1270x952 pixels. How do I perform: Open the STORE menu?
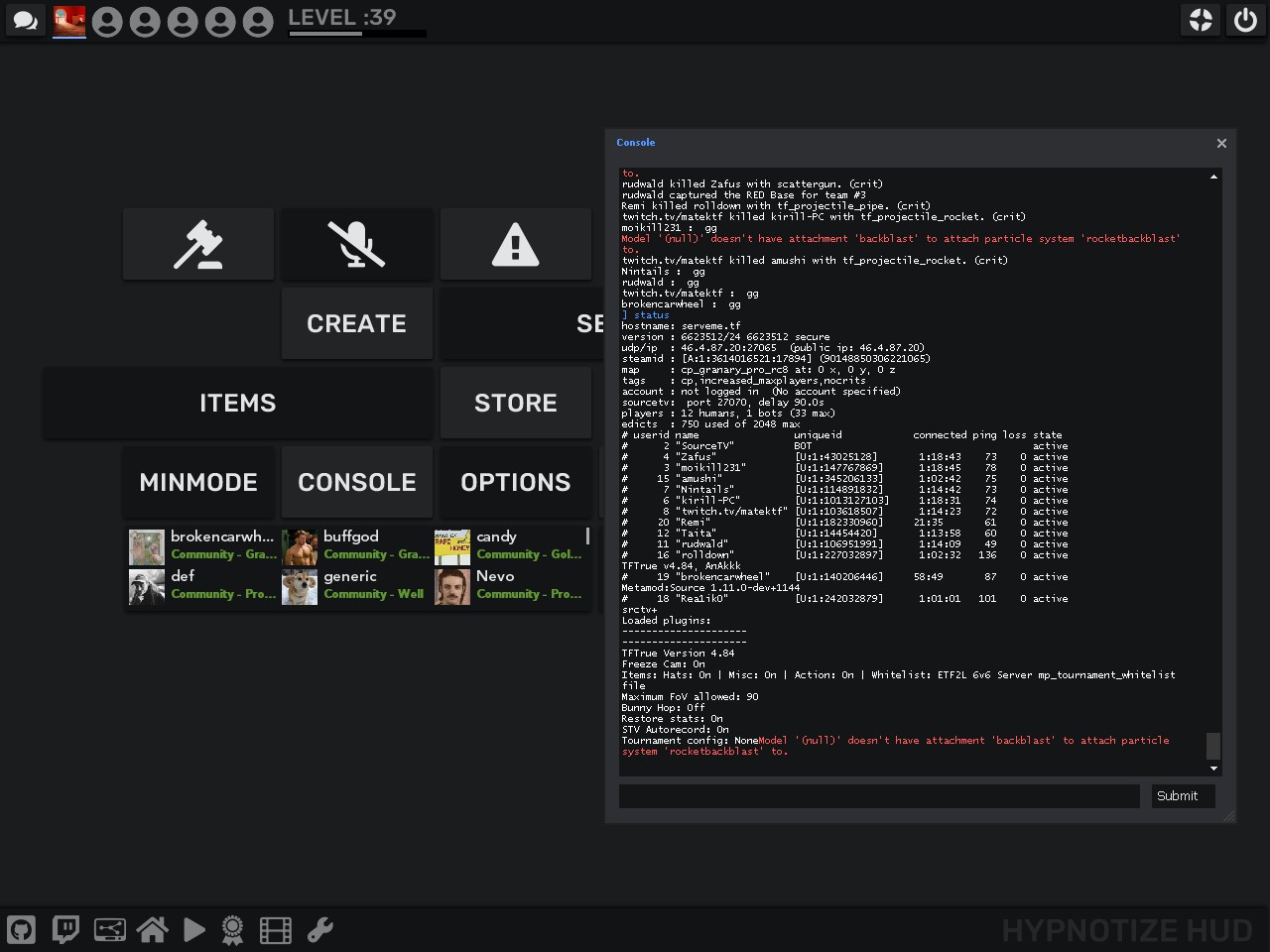[515, 403]
